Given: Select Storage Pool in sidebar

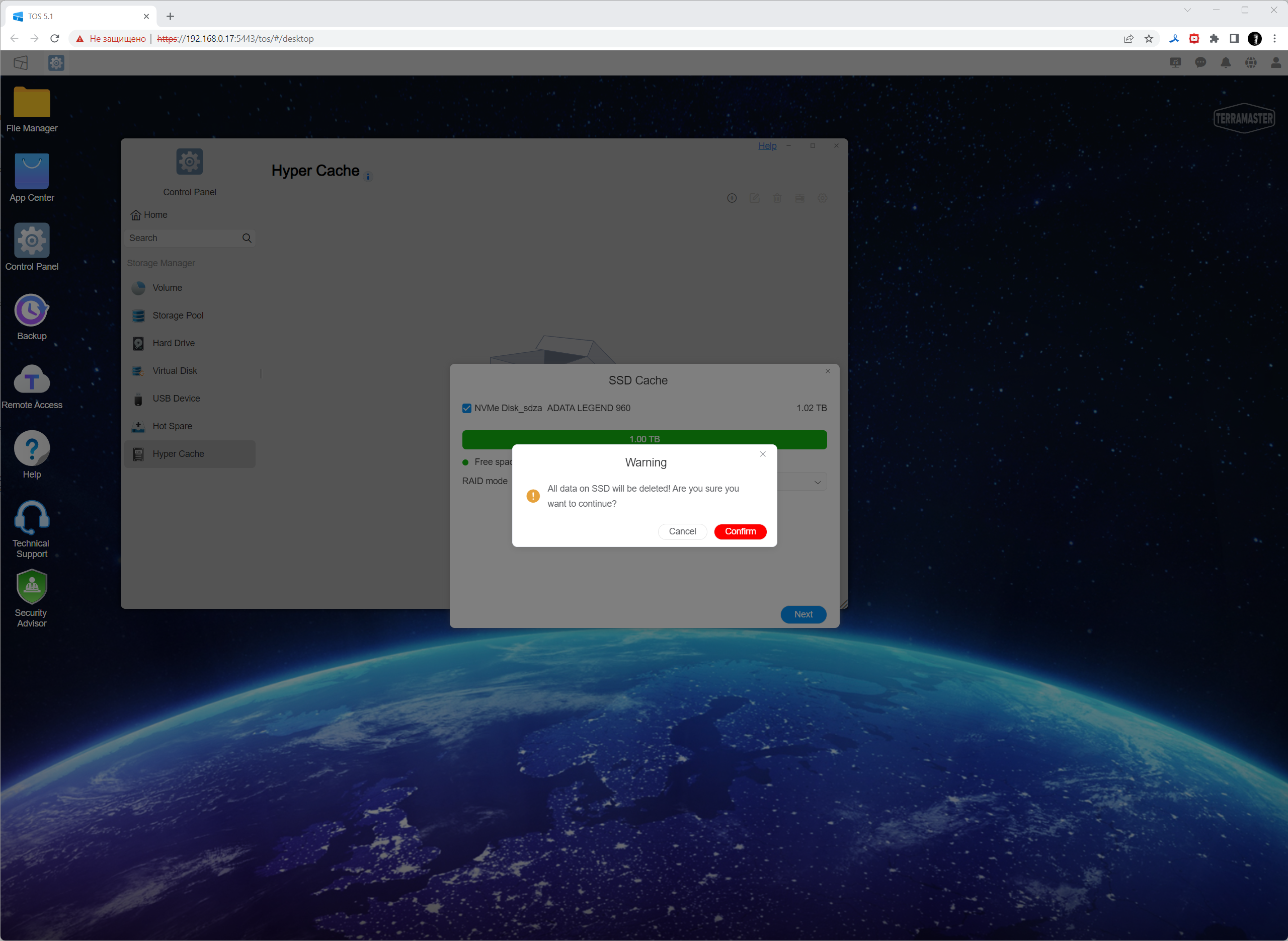Looking at the screenshot, I should pyautogui.click(x=178, y=316).
